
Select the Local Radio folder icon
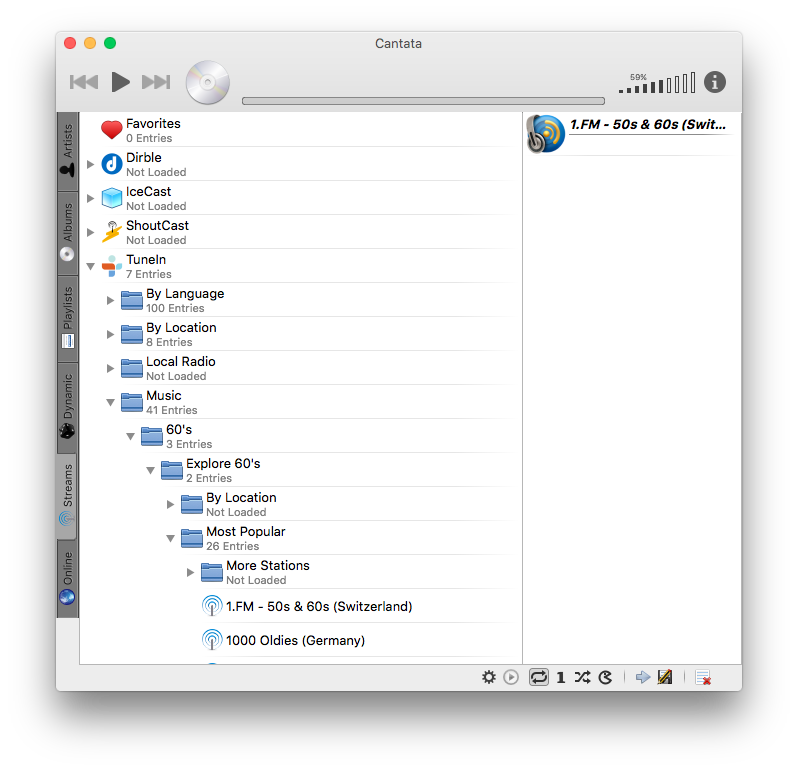point(132,368)
